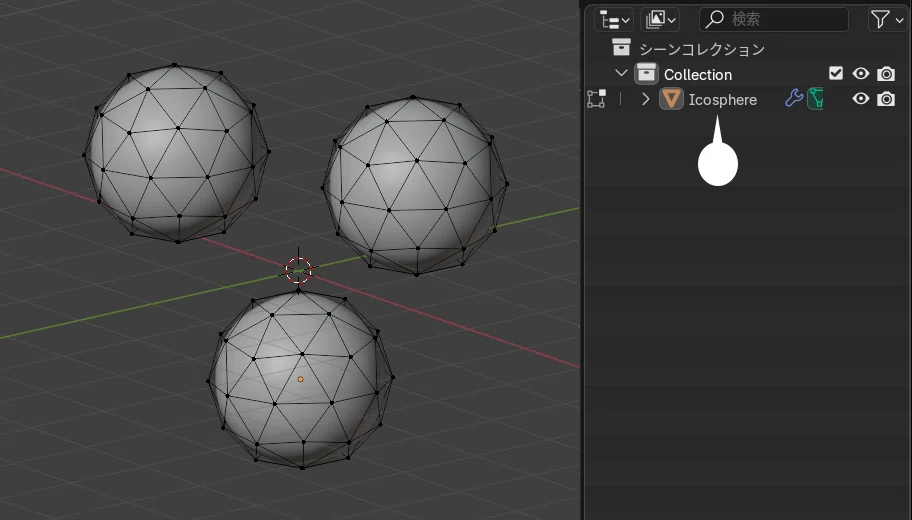This screenshot has height=520, width=912.
Task: Hide Collection in viewport via eye icon
Action: (x=861, y=73)
